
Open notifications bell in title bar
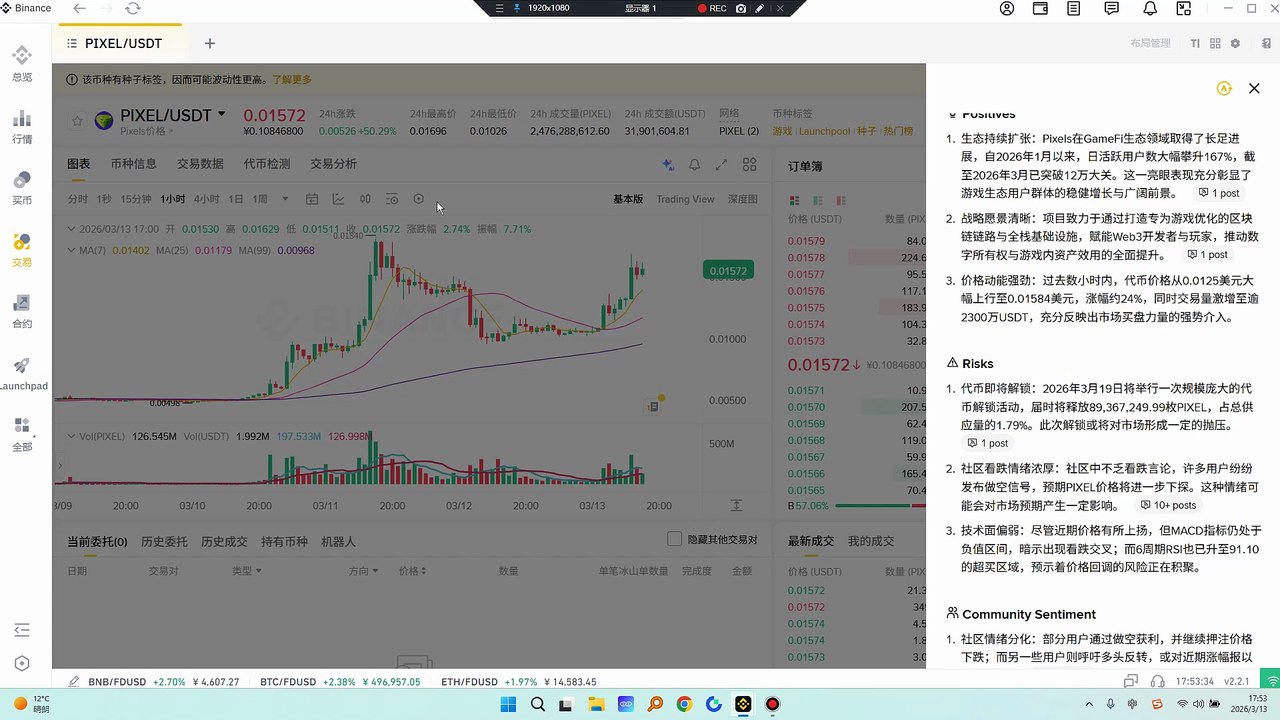tap(1150, 8)
